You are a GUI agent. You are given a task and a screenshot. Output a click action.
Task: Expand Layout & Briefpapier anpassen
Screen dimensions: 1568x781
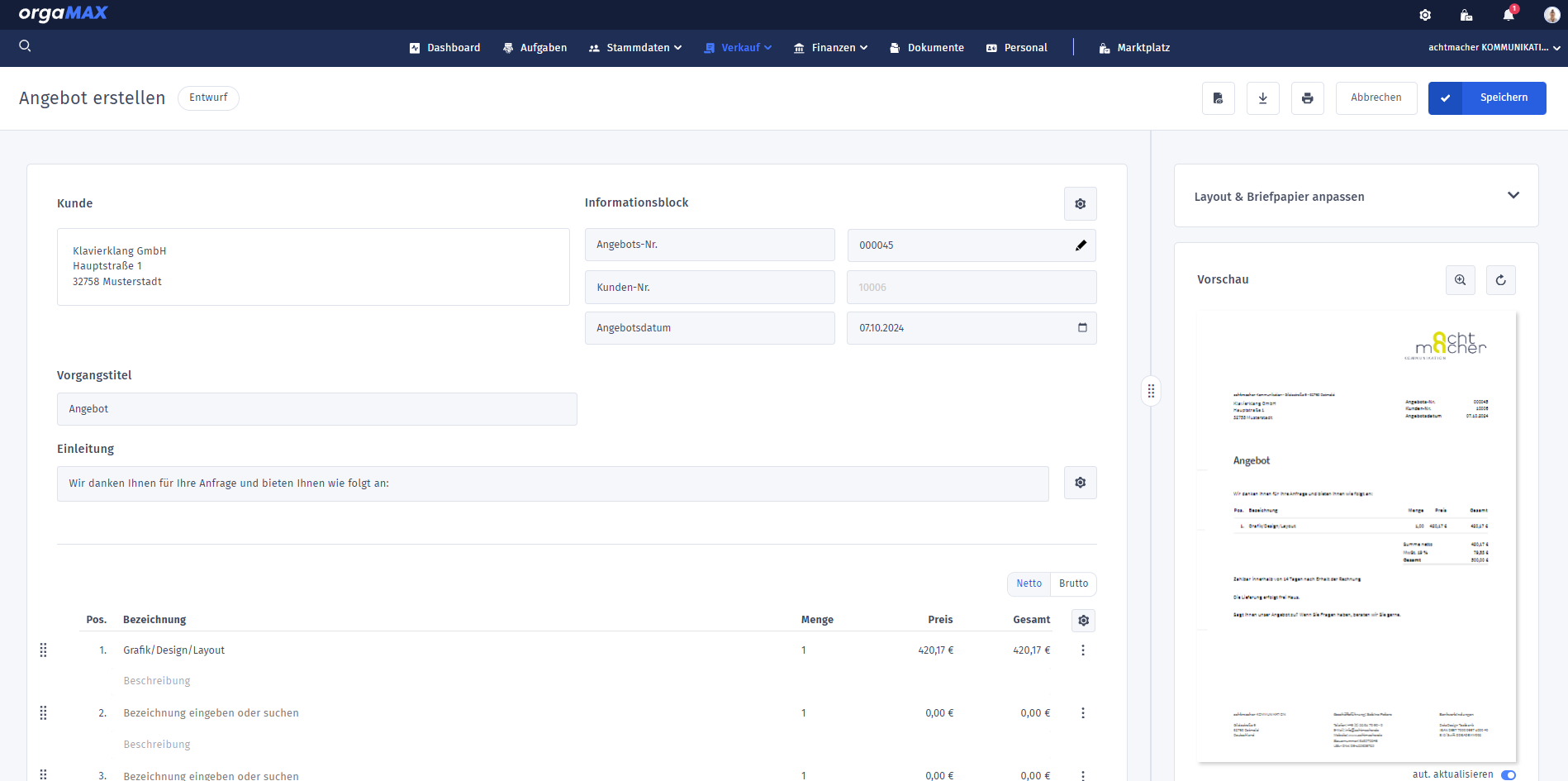(1513, 196)
